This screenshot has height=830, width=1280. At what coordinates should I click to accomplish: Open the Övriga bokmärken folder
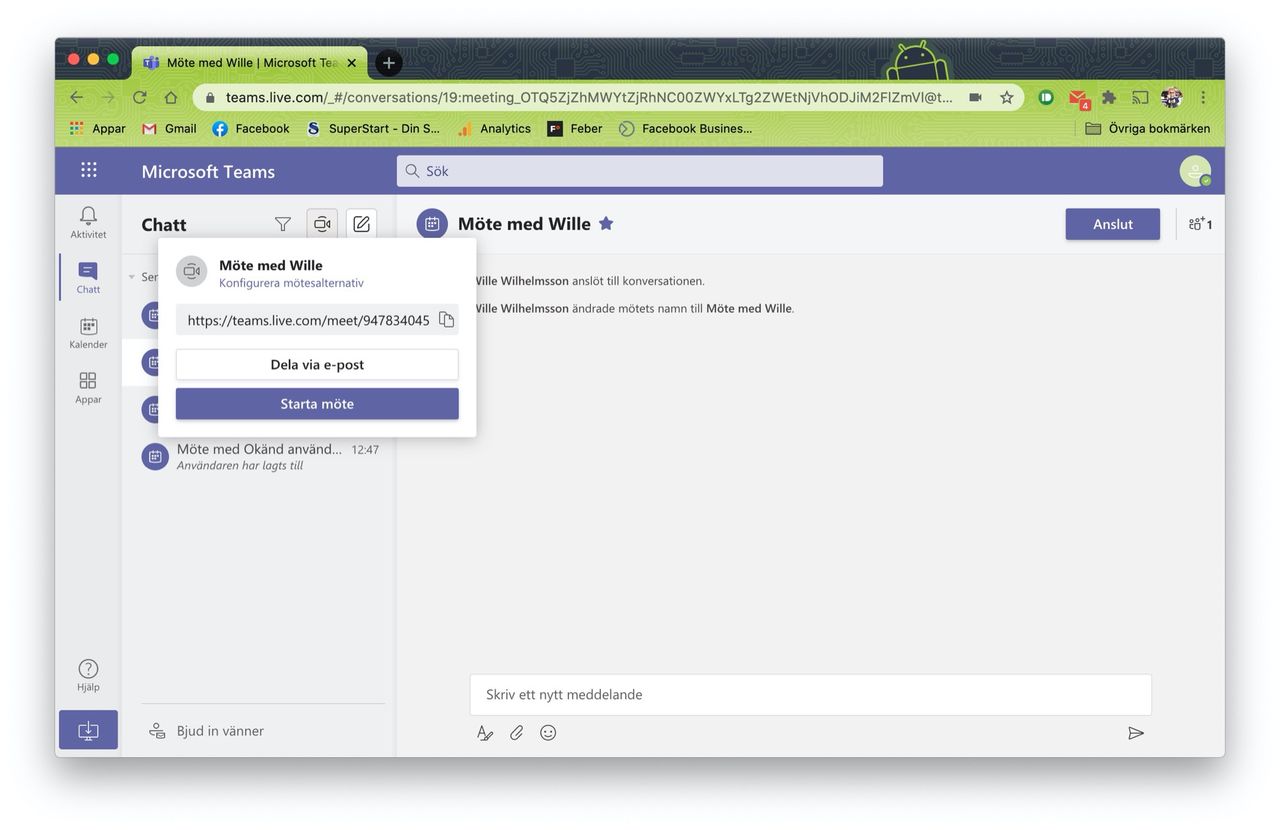[1147, 128]
